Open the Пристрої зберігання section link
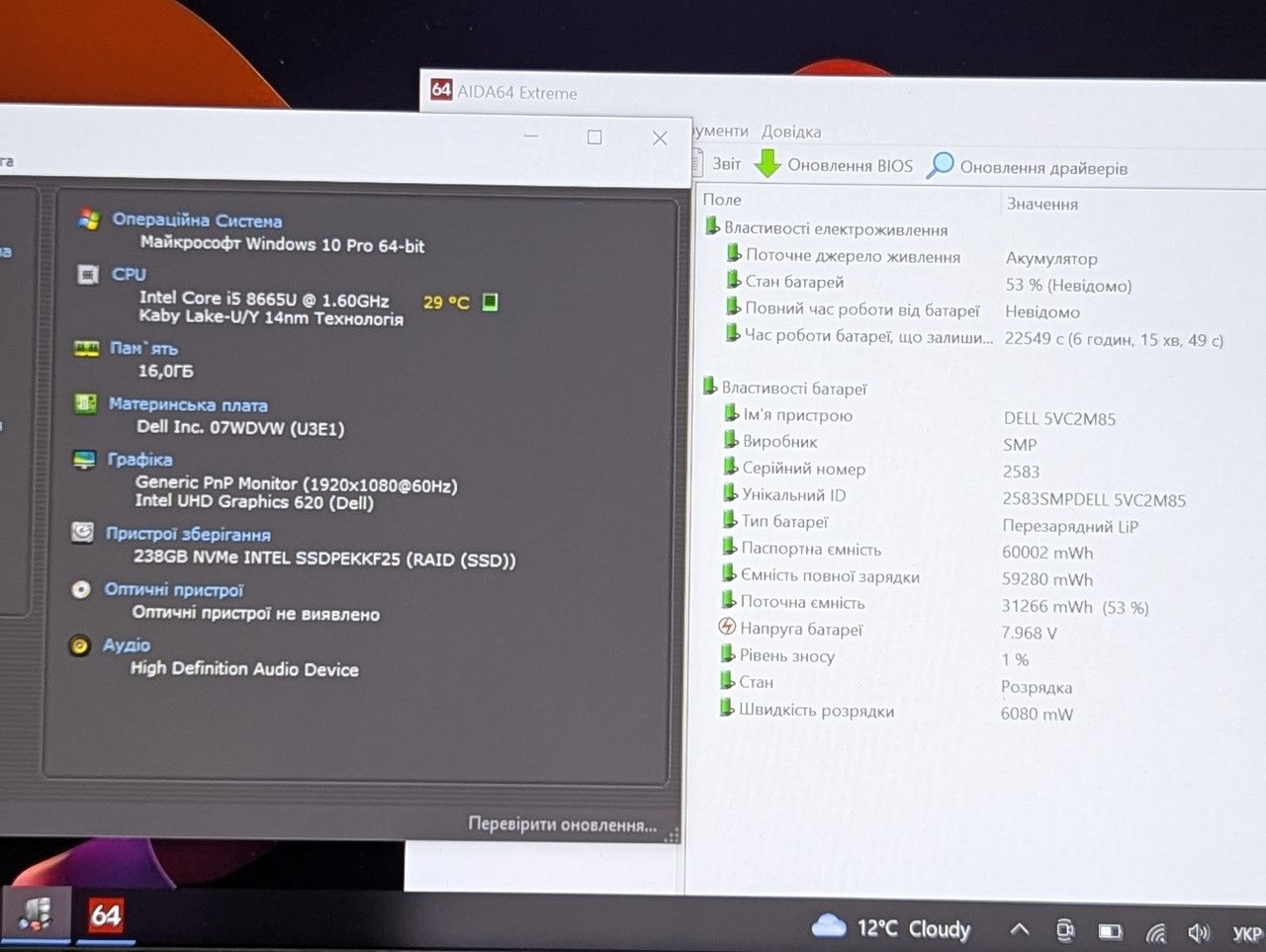Image resolution: width=1266 pixels, height=952 pixels. 188,534
